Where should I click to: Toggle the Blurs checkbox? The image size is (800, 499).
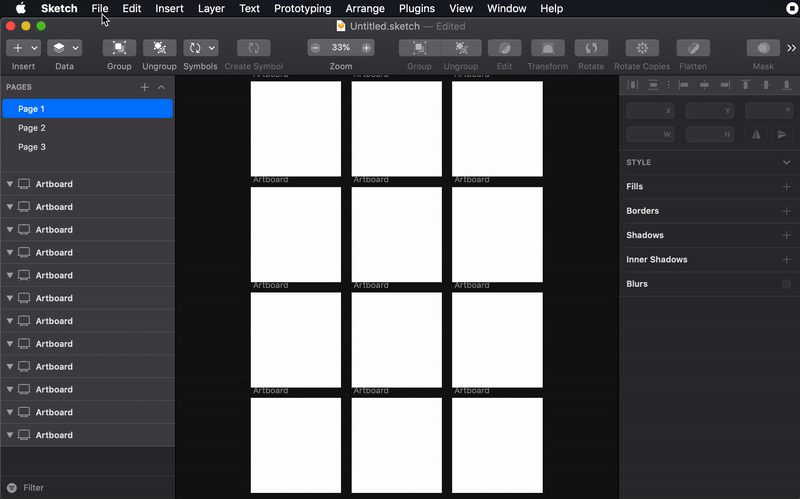786,284
